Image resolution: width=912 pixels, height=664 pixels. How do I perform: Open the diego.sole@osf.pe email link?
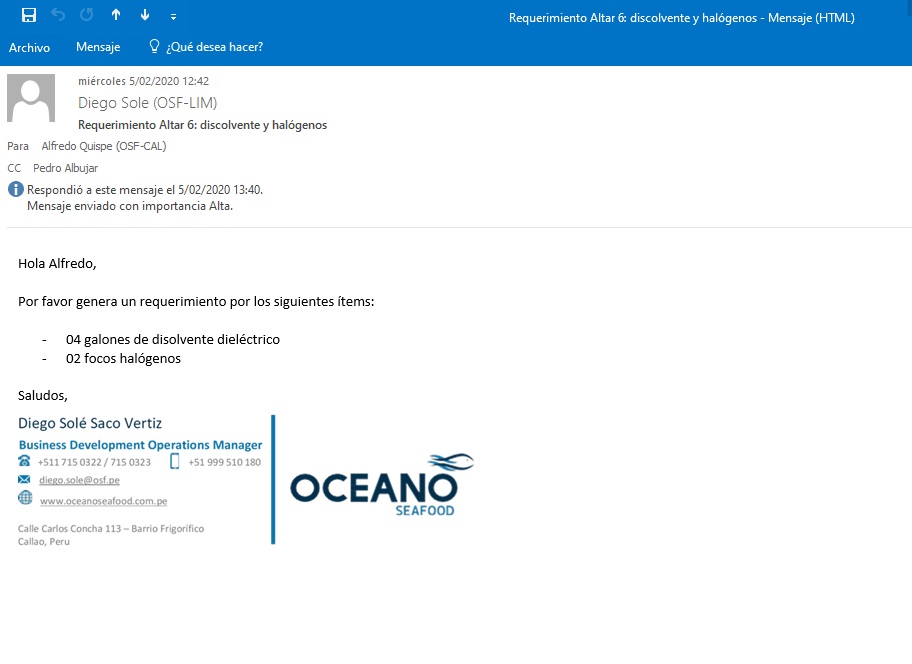point(79,480)
